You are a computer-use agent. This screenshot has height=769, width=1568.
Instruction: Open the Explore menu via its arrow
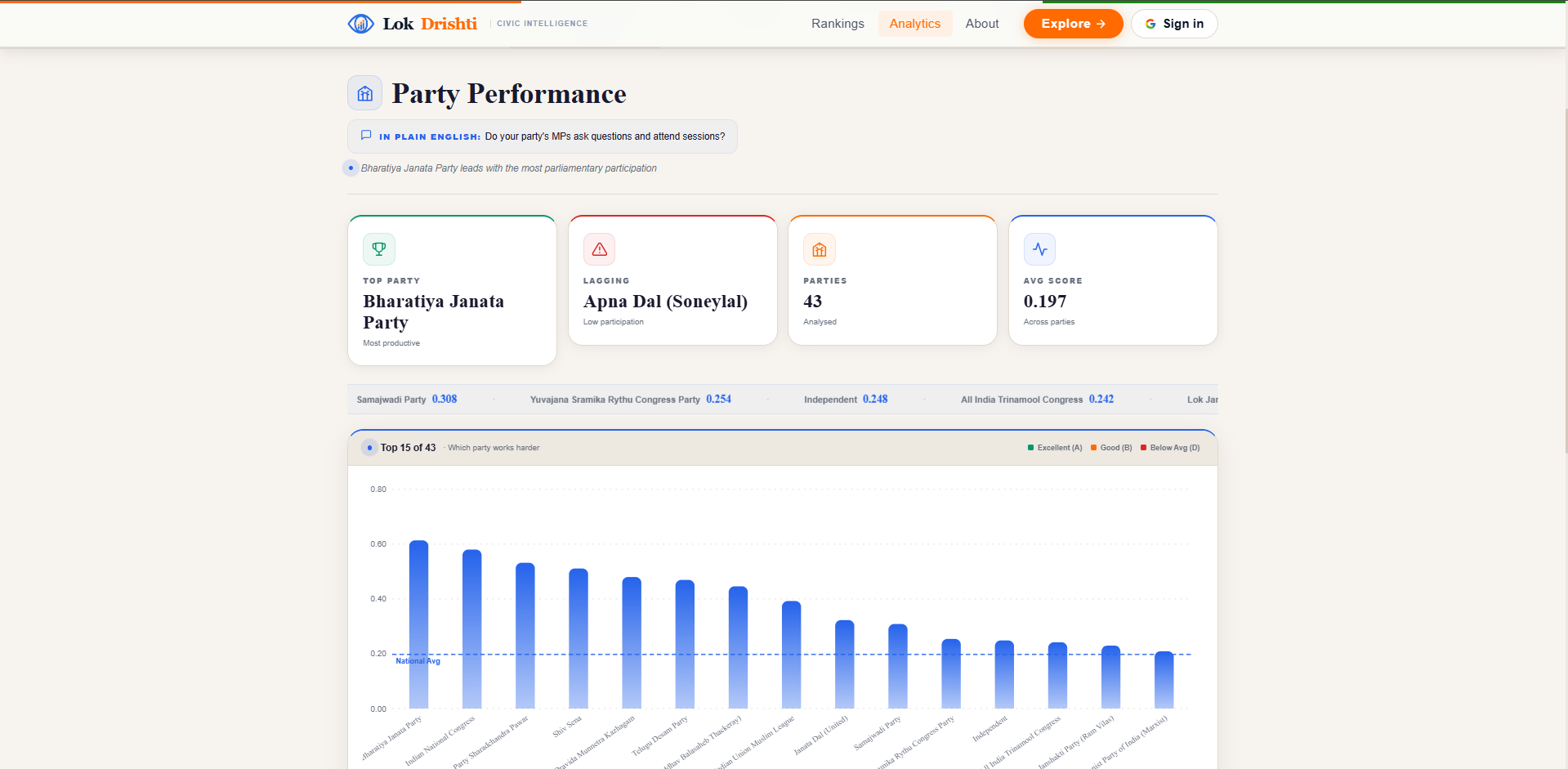tap(1099, 24)
